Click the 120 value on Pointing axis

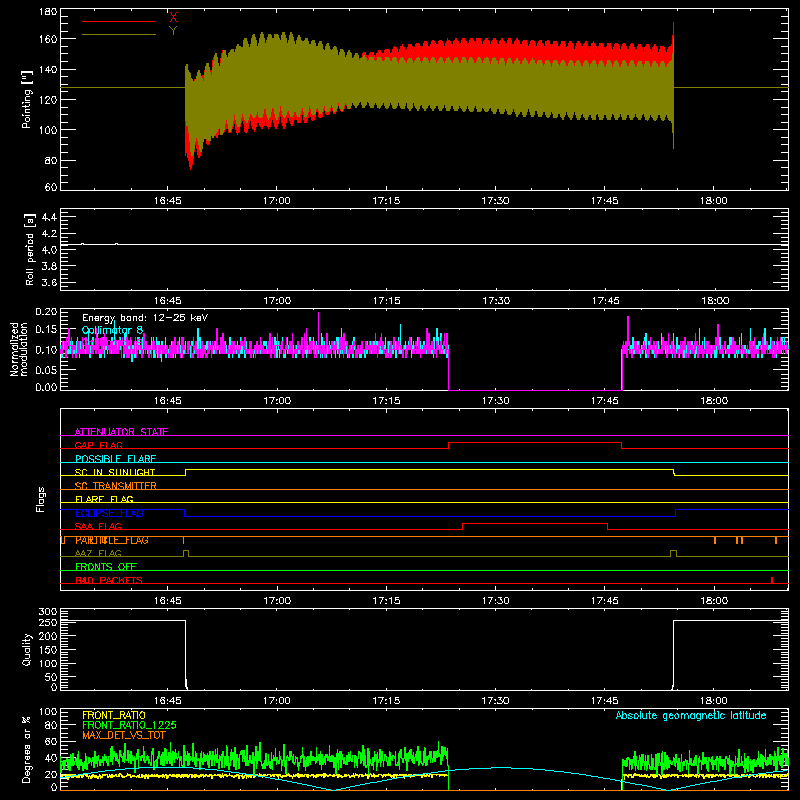(x=48, y=99)
